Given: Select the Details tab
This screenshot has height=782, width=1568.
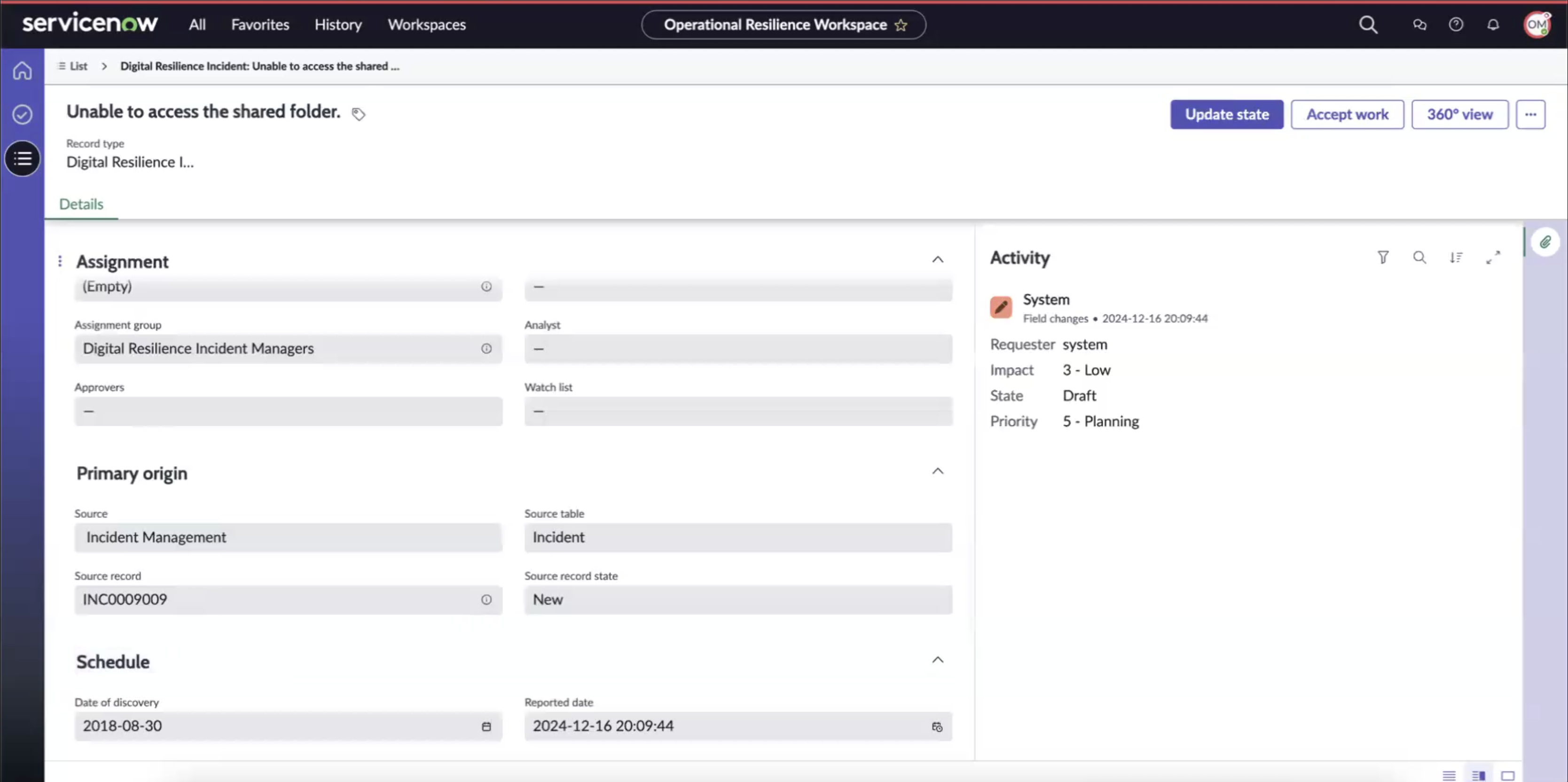Looking at the screenshot, I should 81,204.
